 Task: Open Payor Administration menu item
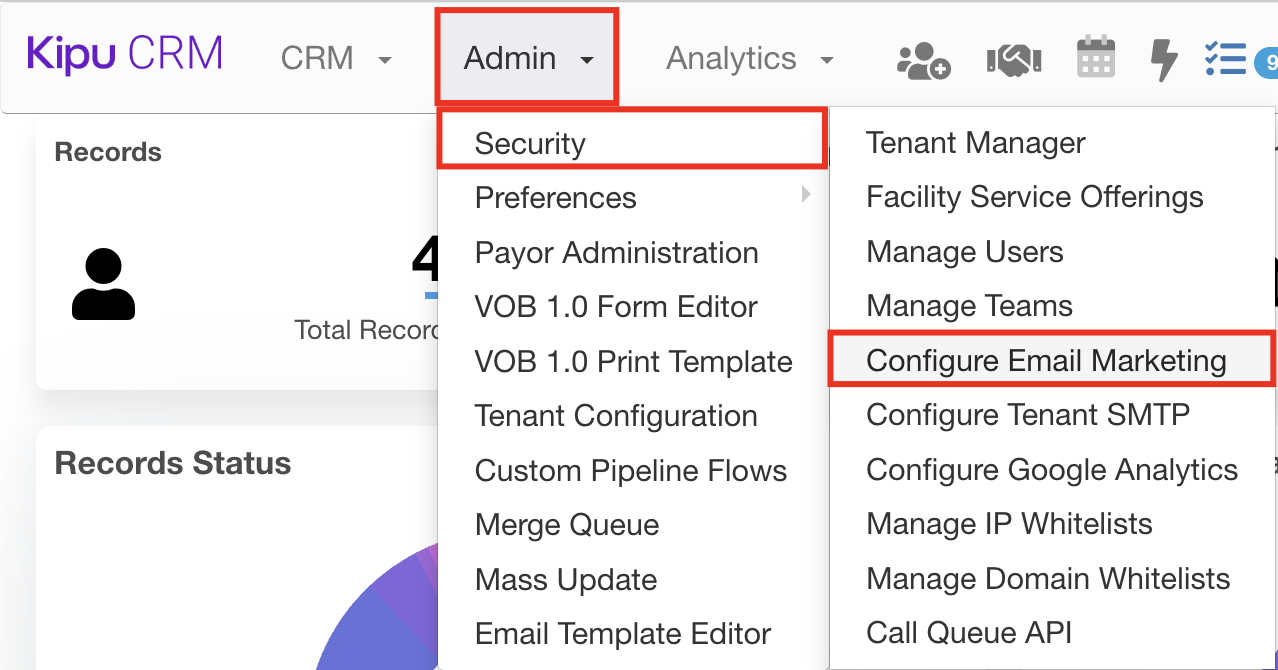[x=616, y=252]
